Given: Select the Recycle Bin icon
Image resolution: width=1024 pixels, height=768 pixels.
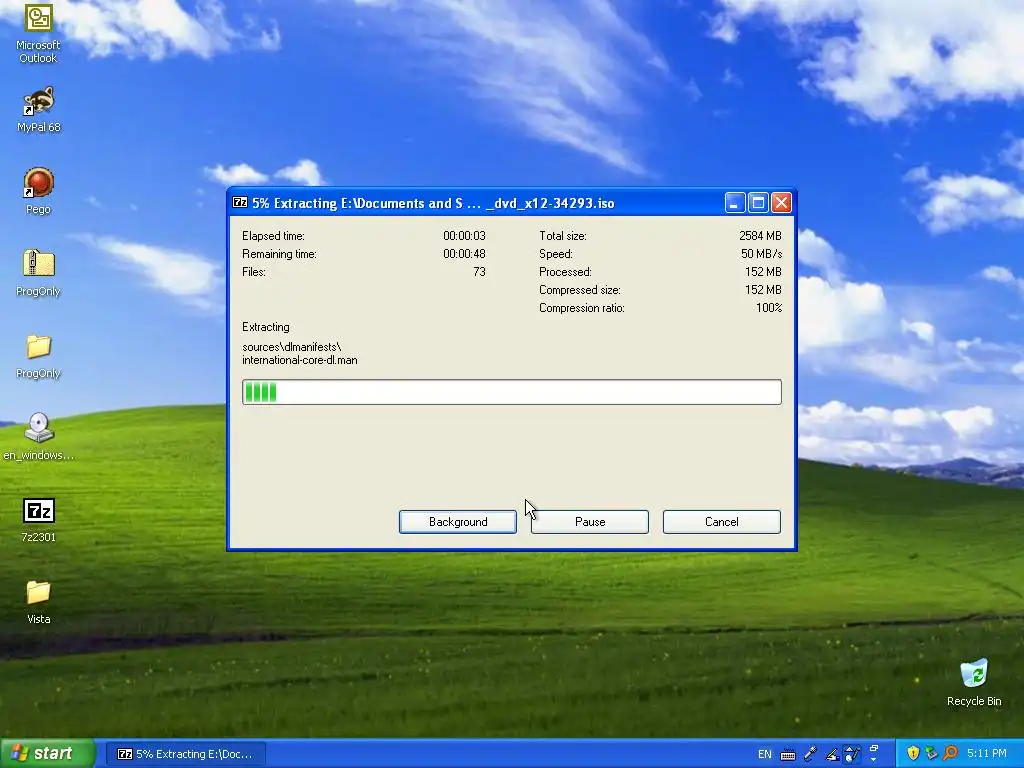Looking at the screenshot, I should pyautogui.click(x=974, y=682).
